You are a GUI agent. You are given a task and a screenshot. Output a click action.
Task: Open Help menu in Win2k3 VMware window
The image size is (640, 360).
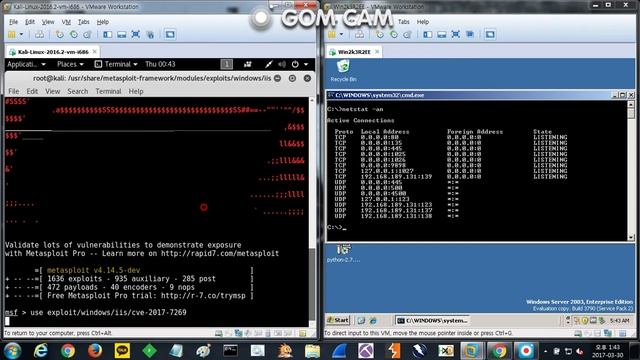click(422, 22)
